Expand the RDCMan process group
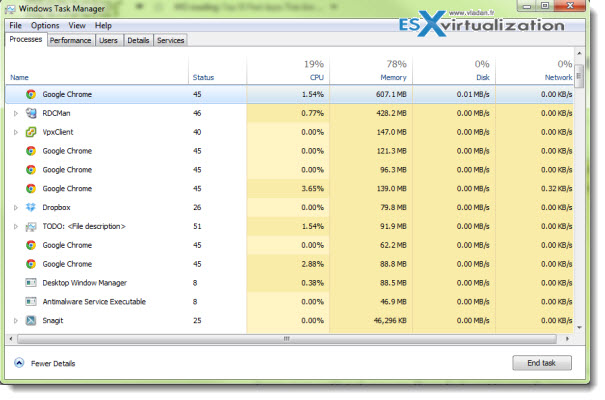Image resolution: width=605 pixels, height=400 pixels. [16, 113]
